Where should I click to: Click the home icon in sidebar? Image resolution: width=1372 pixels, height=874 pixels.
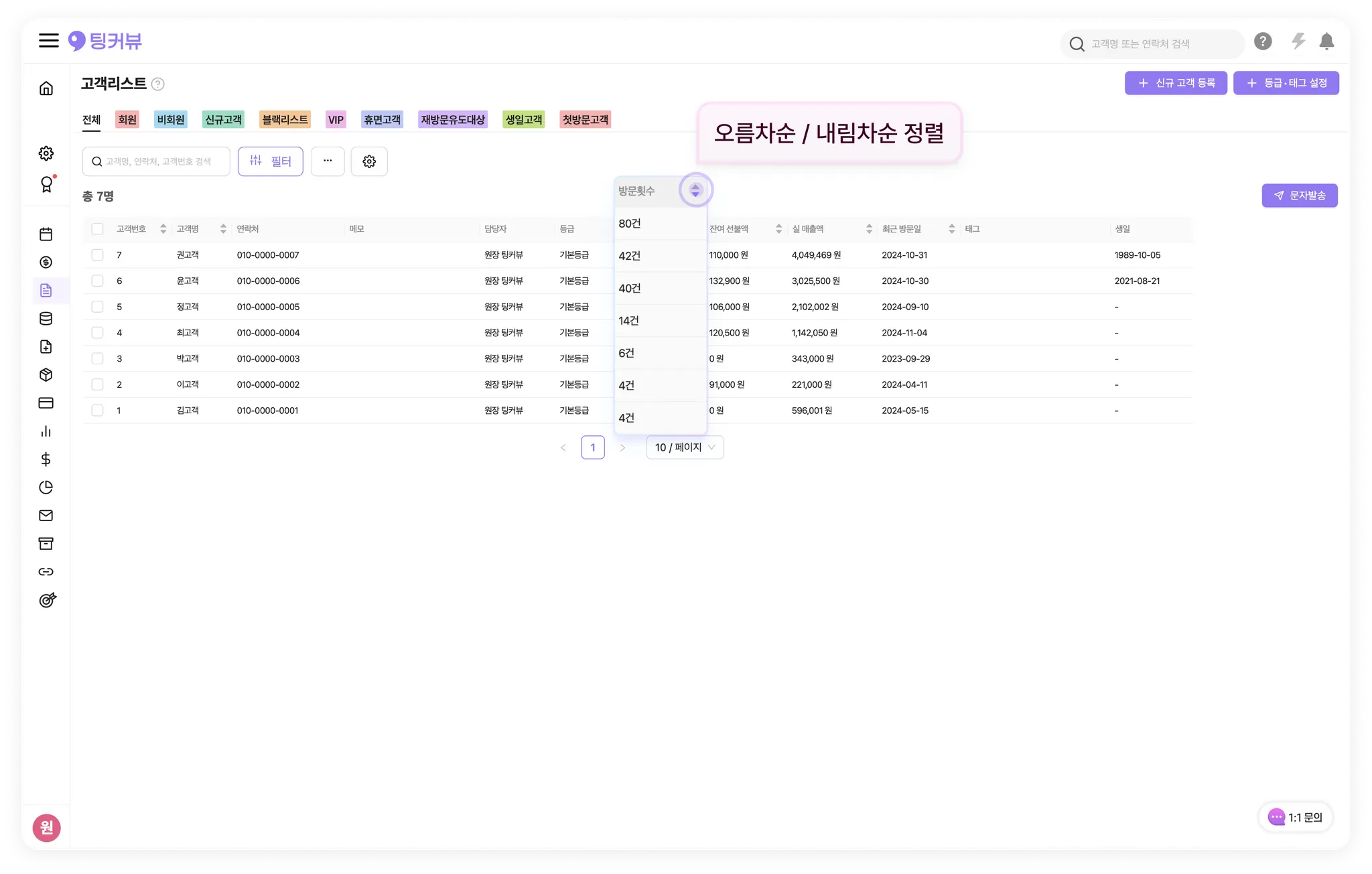coord(46,88)
